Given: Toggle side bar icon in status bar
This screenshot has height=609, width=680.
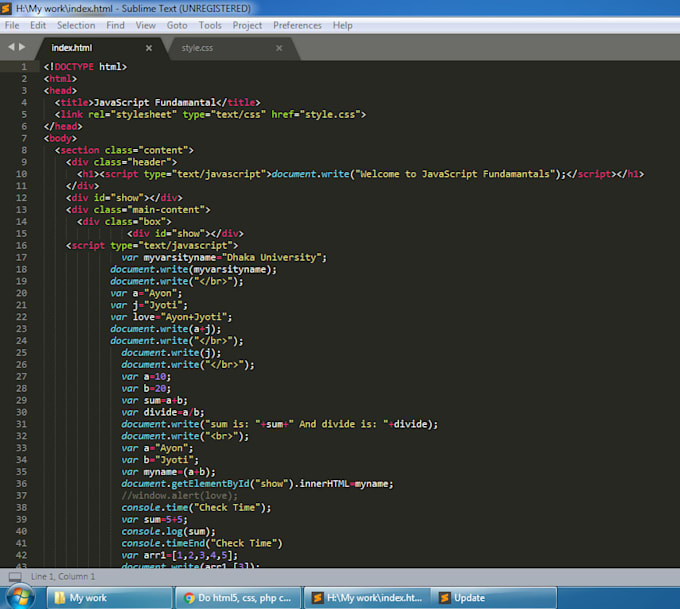Looking at the screenshot, I should (x=15, y=577).
